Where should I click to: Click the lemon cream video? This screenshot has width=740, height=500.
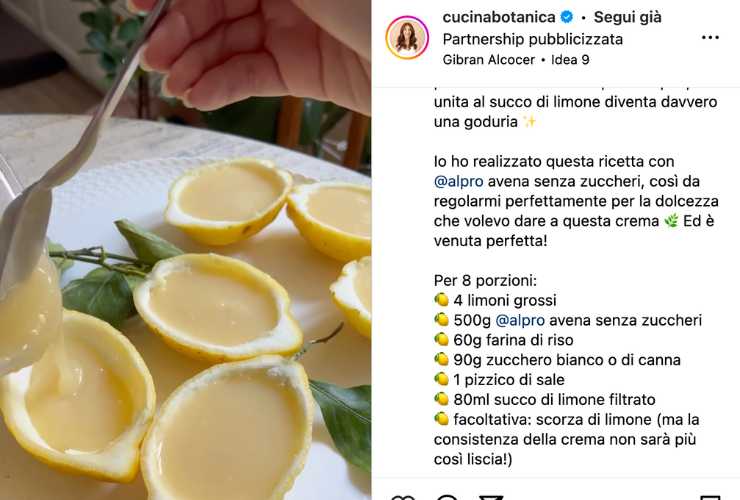click(x=185, y=250)
